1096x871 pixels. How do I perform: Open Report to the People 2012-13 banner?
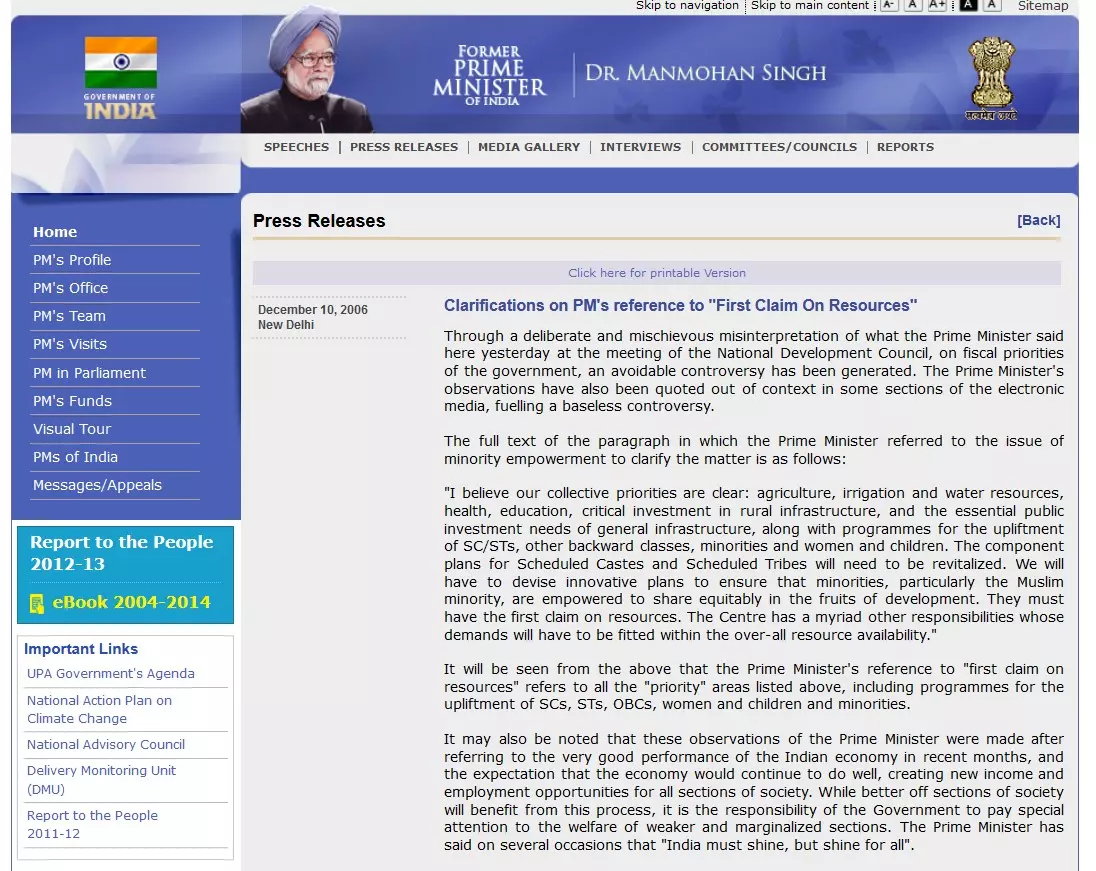point(122,553)
